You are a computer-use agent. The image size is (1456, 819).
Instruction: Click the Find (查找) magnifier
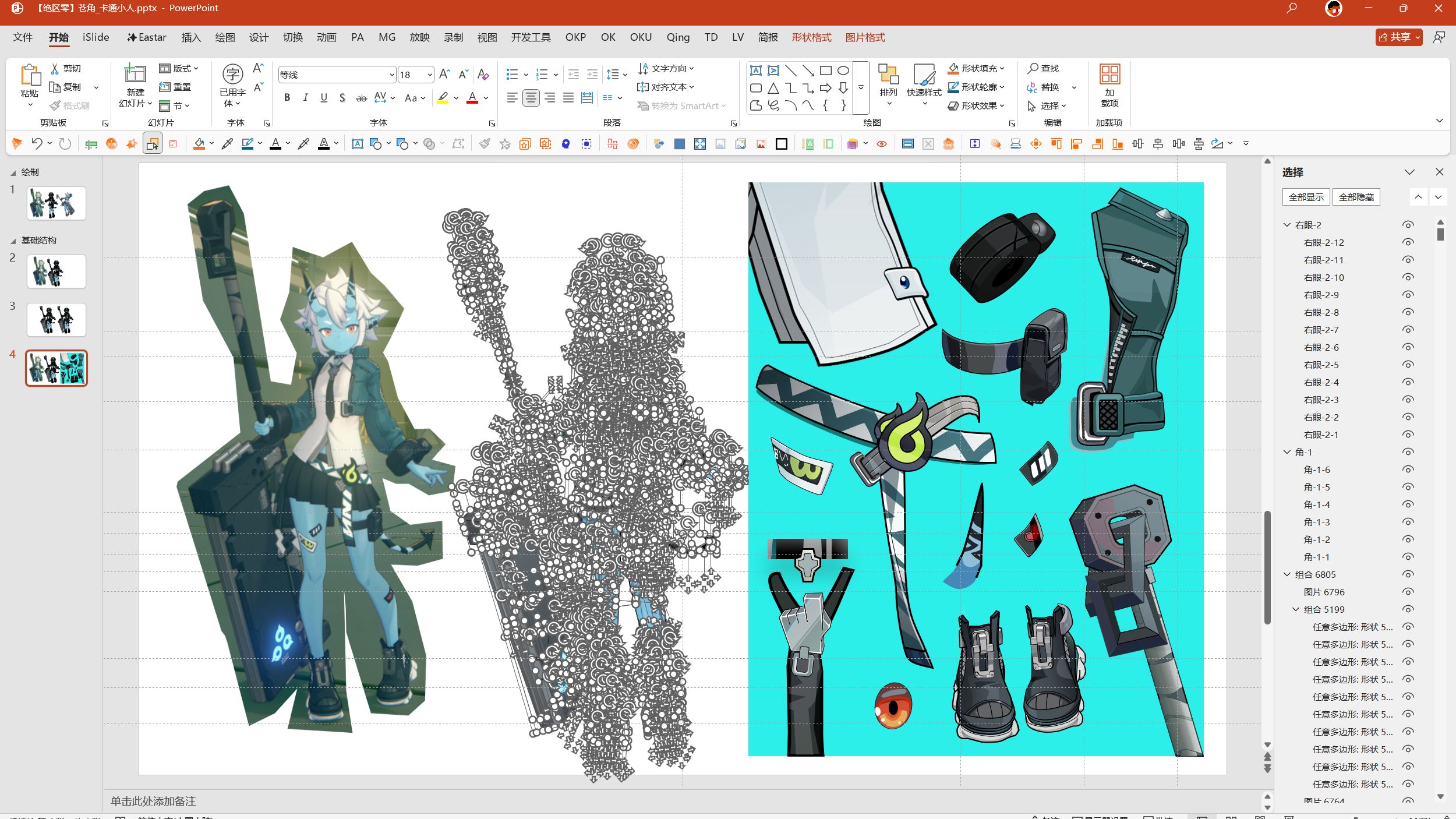1033,68
